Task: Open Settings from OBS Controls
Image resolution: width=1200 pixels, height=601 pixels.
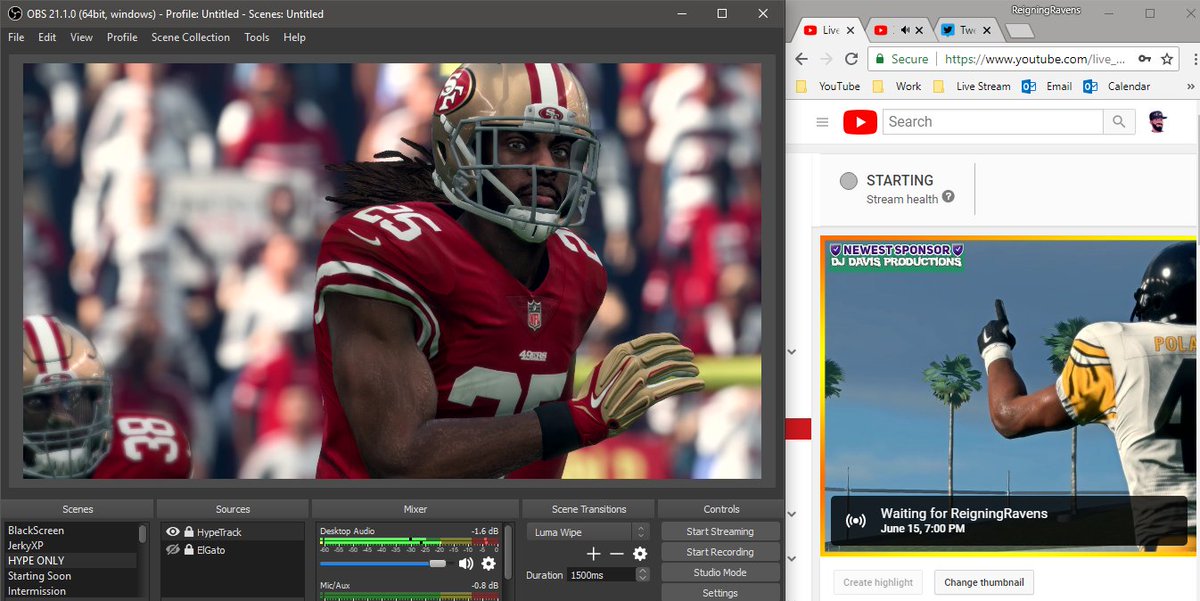Action: [720, 593]
